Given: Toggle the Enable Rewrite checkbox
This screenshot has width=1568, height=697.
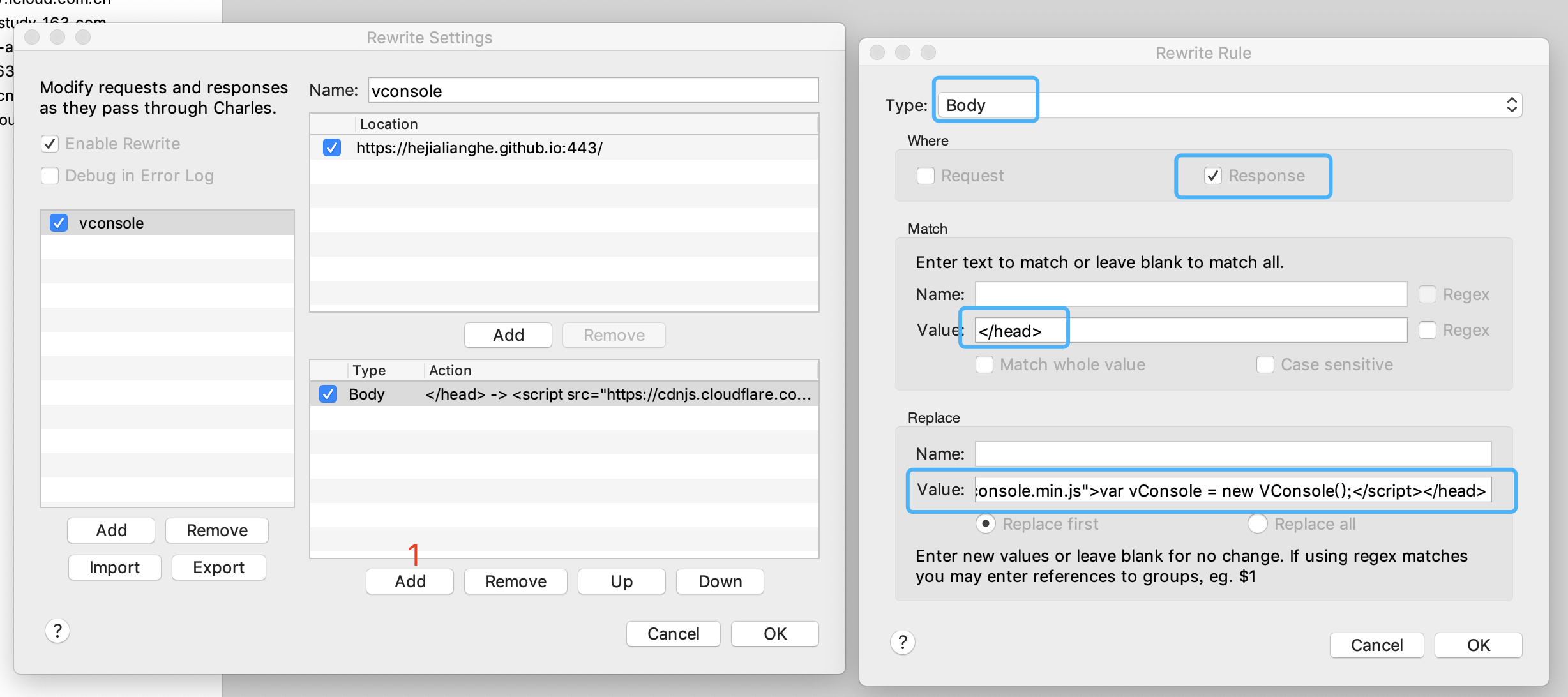Looking at the screenshot, I should [x=50, y=144].
